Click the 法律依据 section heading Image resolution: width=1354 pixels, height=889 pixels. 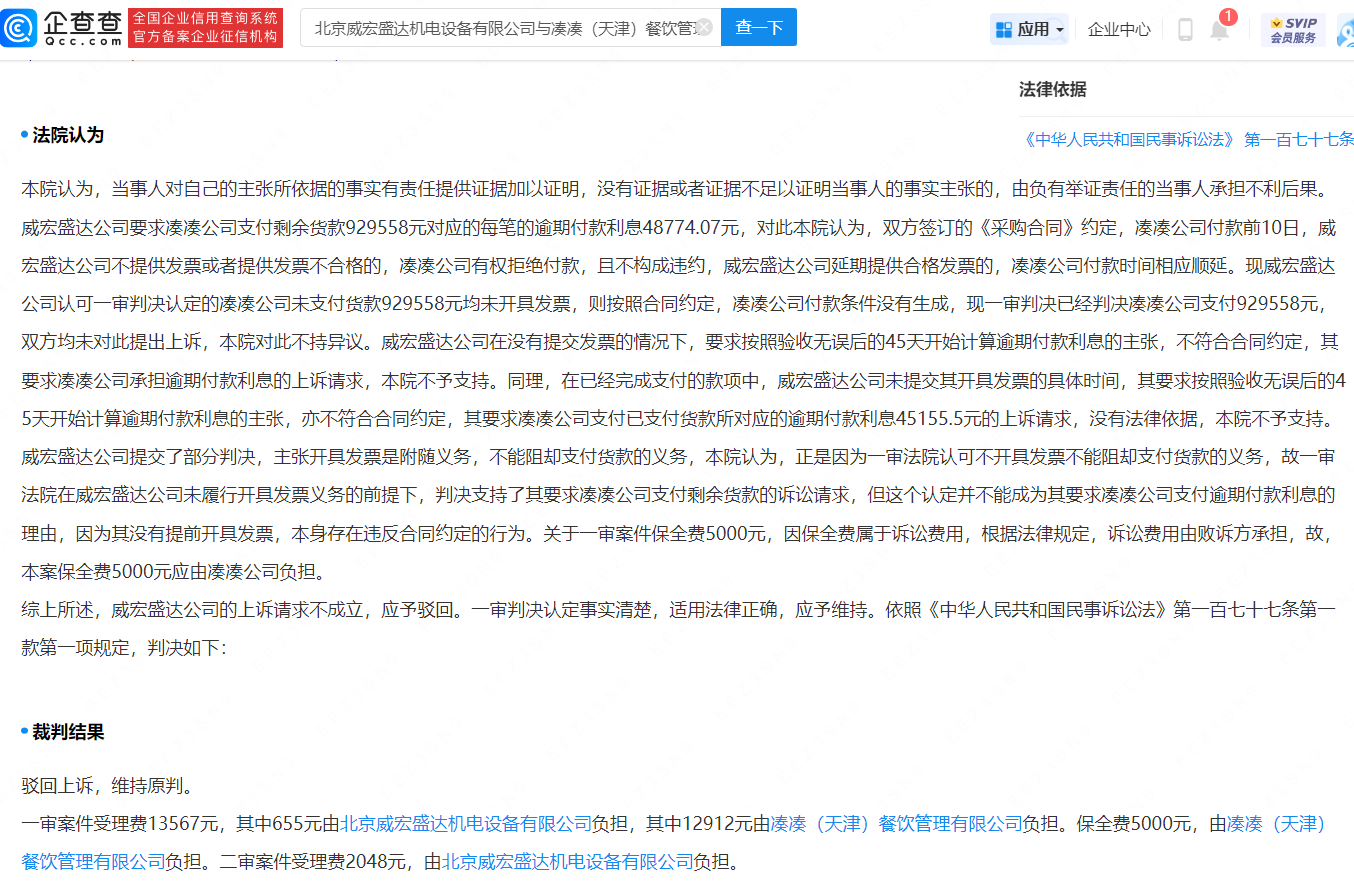[x=1053, y=89]
